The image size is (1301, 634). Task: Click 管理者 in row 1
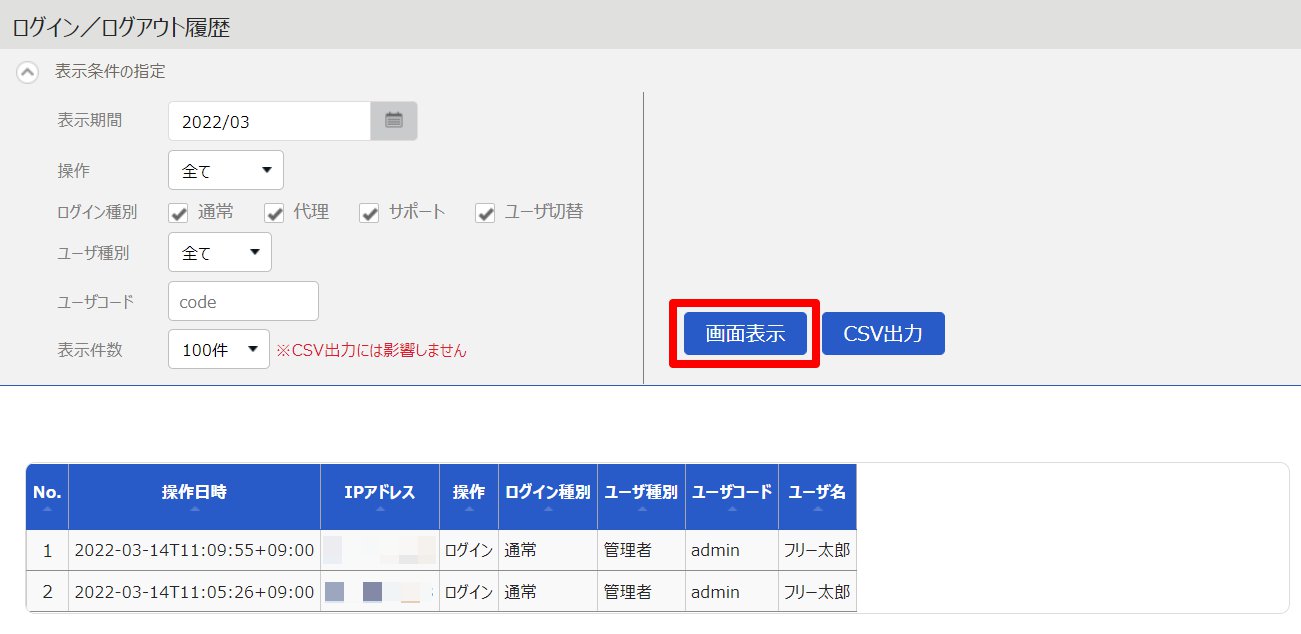point(628,550)
